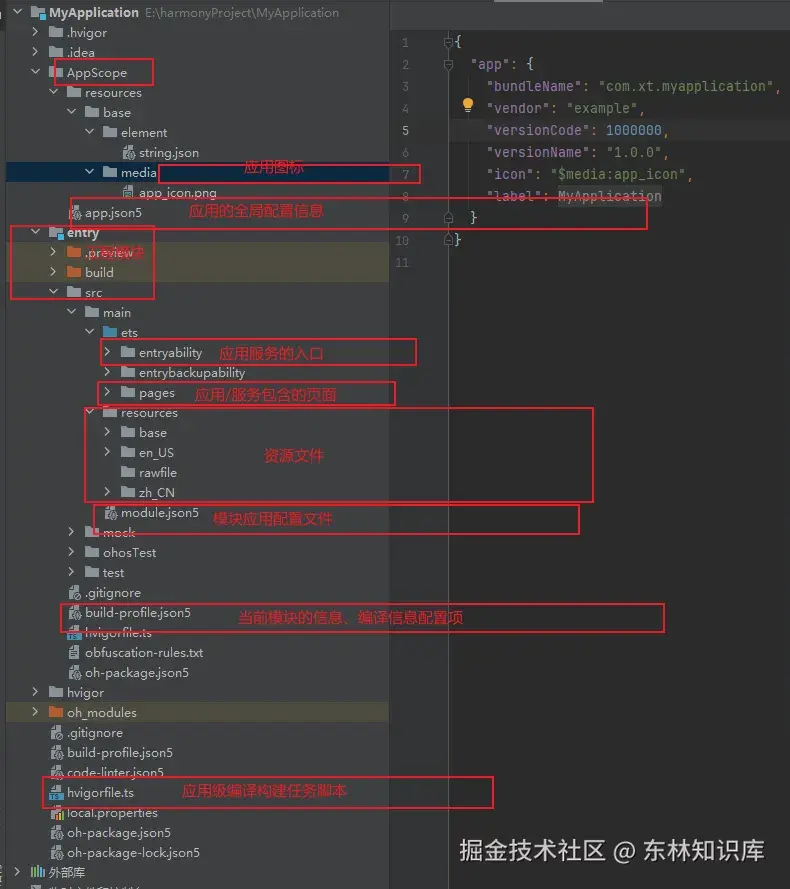Click the "bundleName" key in editor
Image resolution: width=790 pixels, height=889 pixels.
(x=533, y=86)
